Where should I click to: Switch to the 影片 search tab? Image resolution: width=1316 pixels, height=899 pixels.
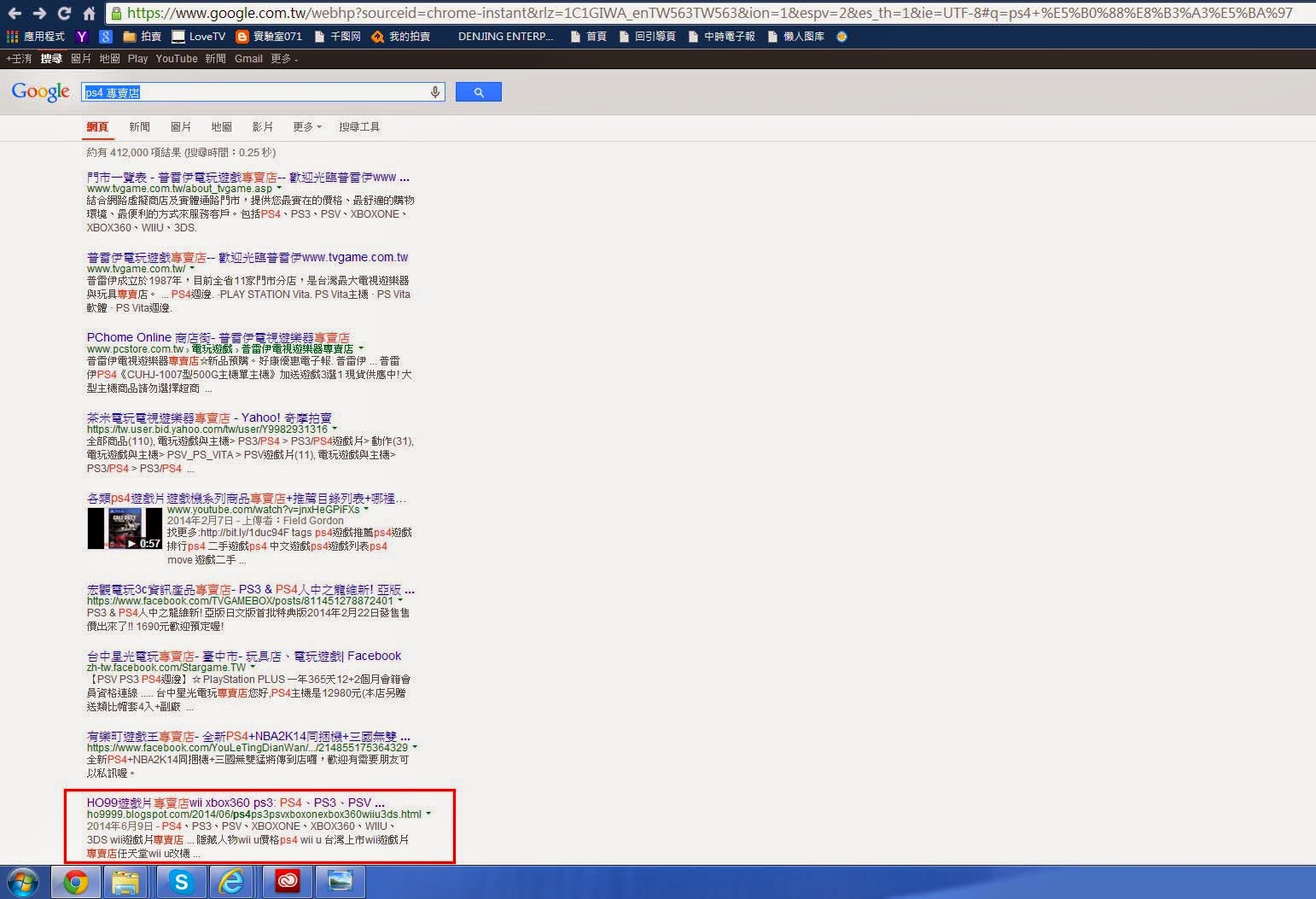(263, 126)
